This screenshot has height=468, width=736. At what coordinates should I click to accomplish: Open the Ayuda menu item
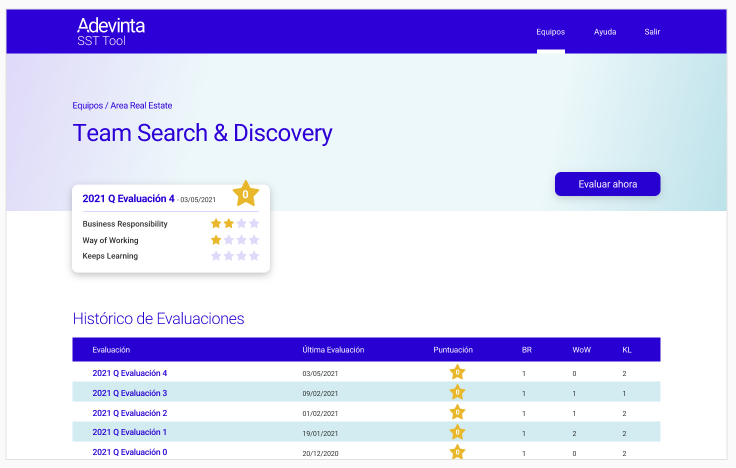click(x=605, y=32)
